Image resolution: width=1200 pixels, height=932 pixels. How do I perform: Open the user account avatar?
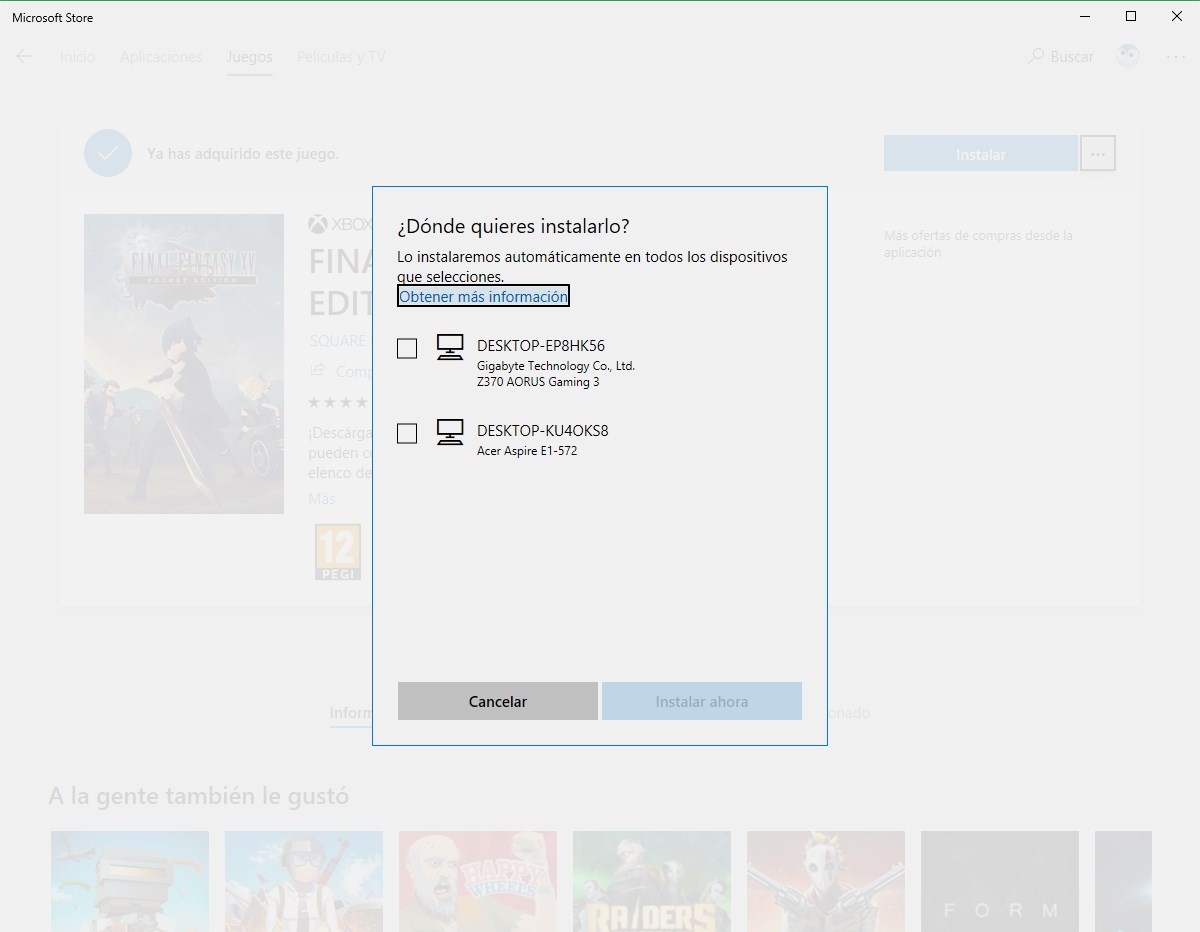[x=1128, y=56]
